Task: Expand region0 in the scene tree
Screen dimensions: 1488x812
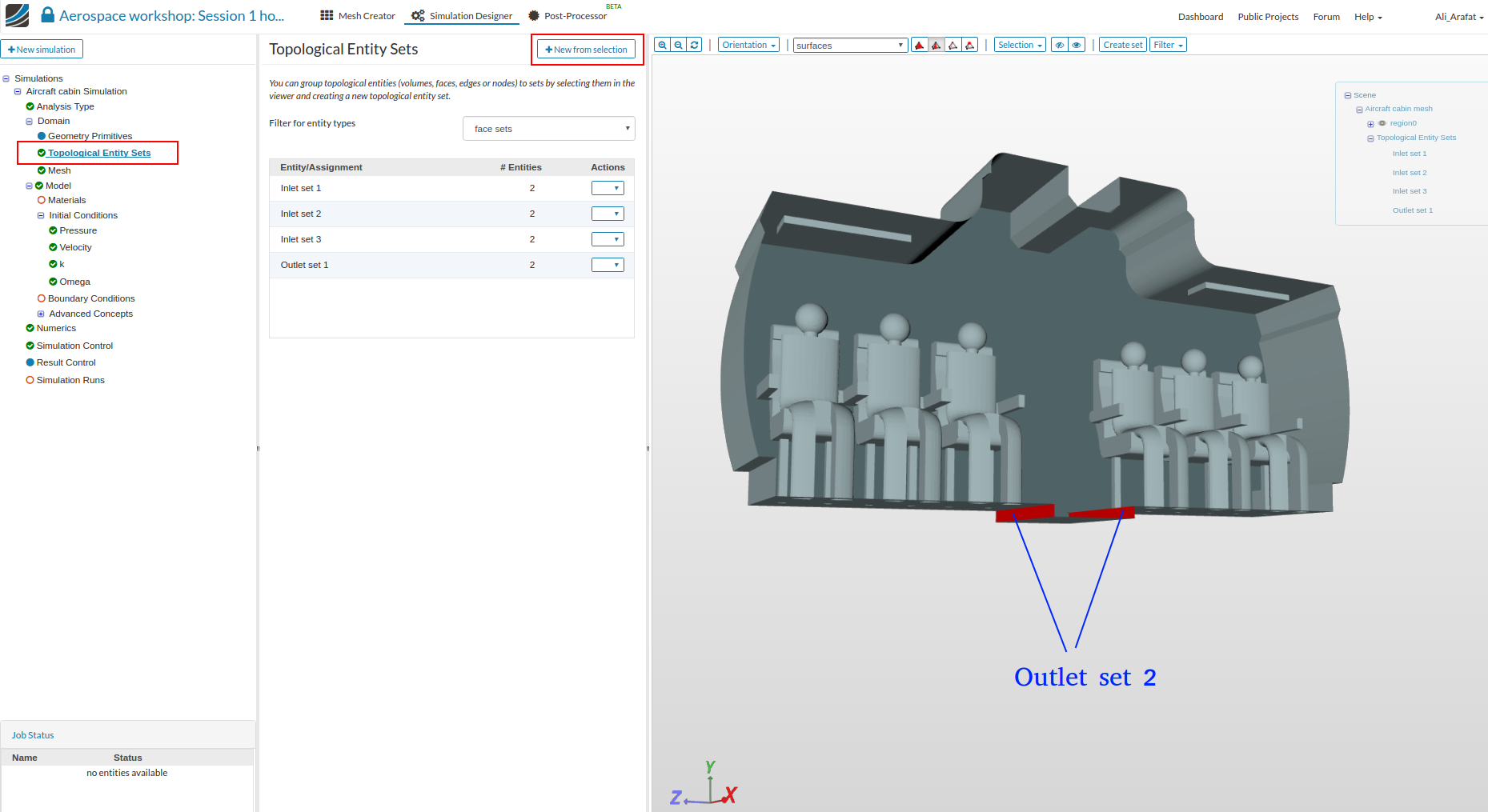Action: tap(1370, 124)
